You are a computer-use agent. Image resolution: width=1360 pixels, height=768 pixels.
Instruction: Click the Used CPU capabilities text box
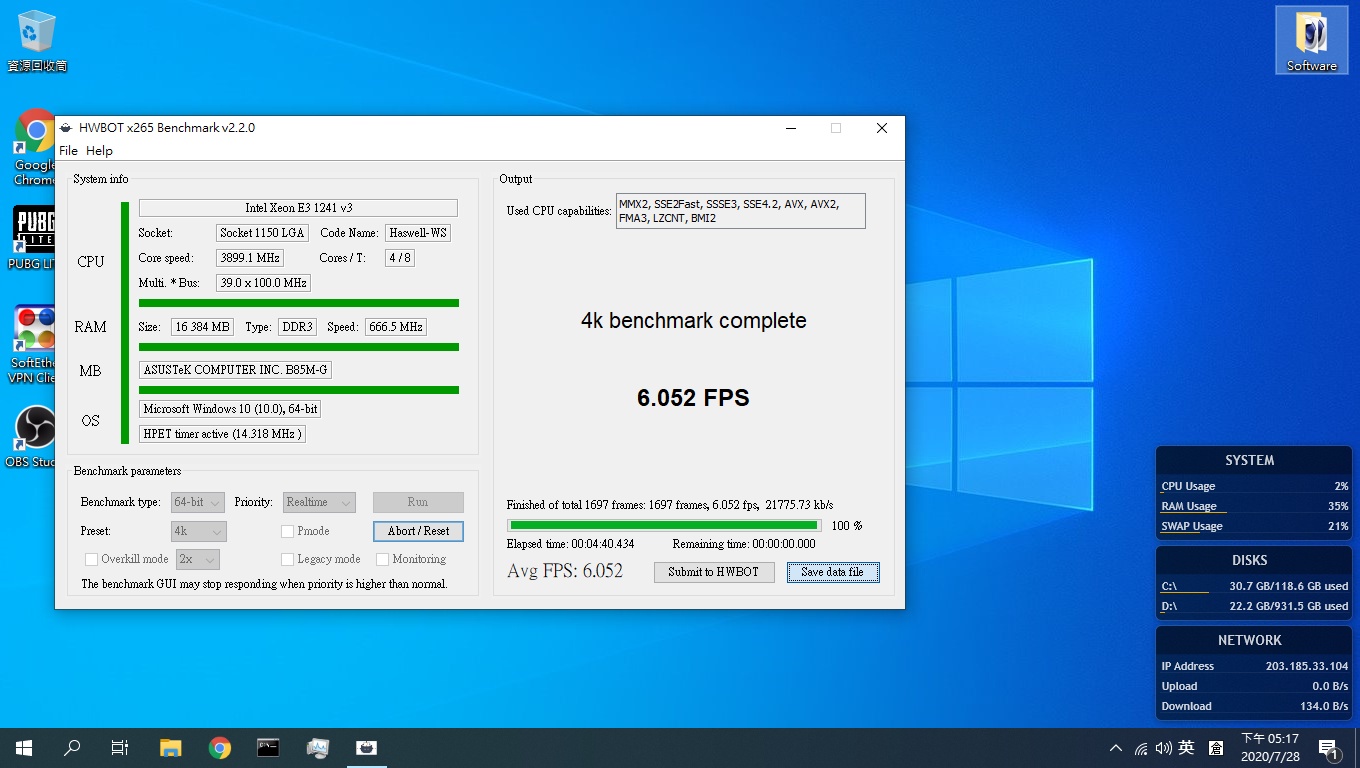click(741, 211)
